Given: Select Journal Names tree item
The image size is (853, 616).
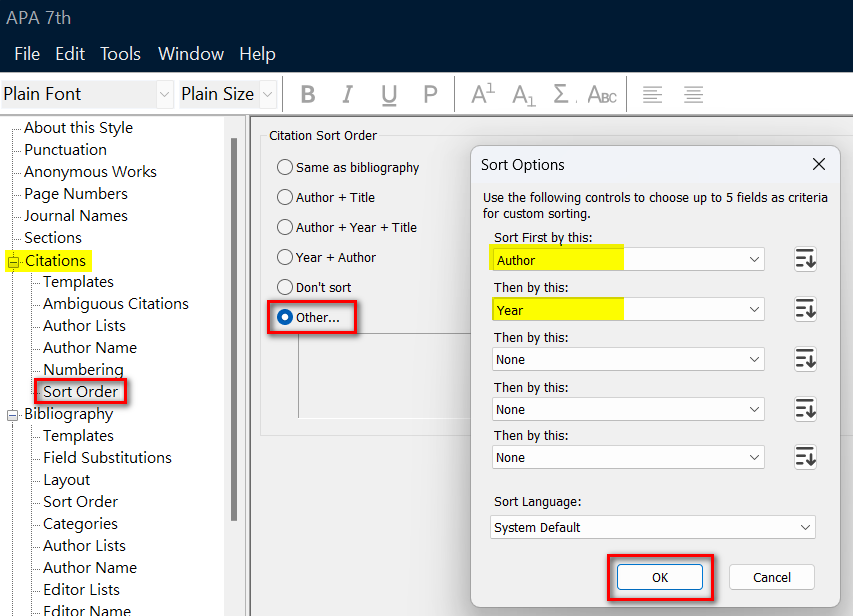Looking at the screenshot, I should point(76,215).
